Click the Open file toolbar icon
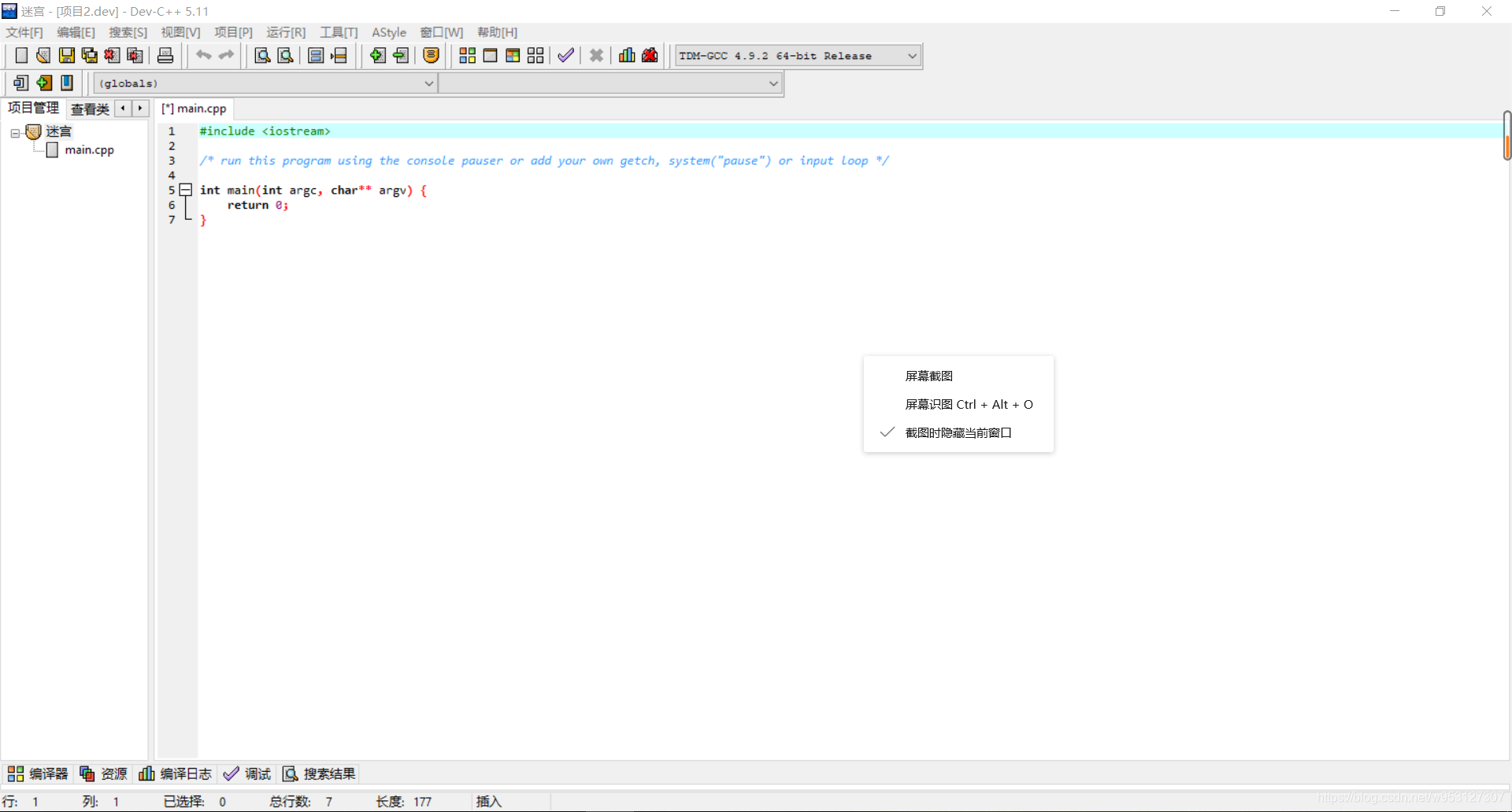 [43, 55]
